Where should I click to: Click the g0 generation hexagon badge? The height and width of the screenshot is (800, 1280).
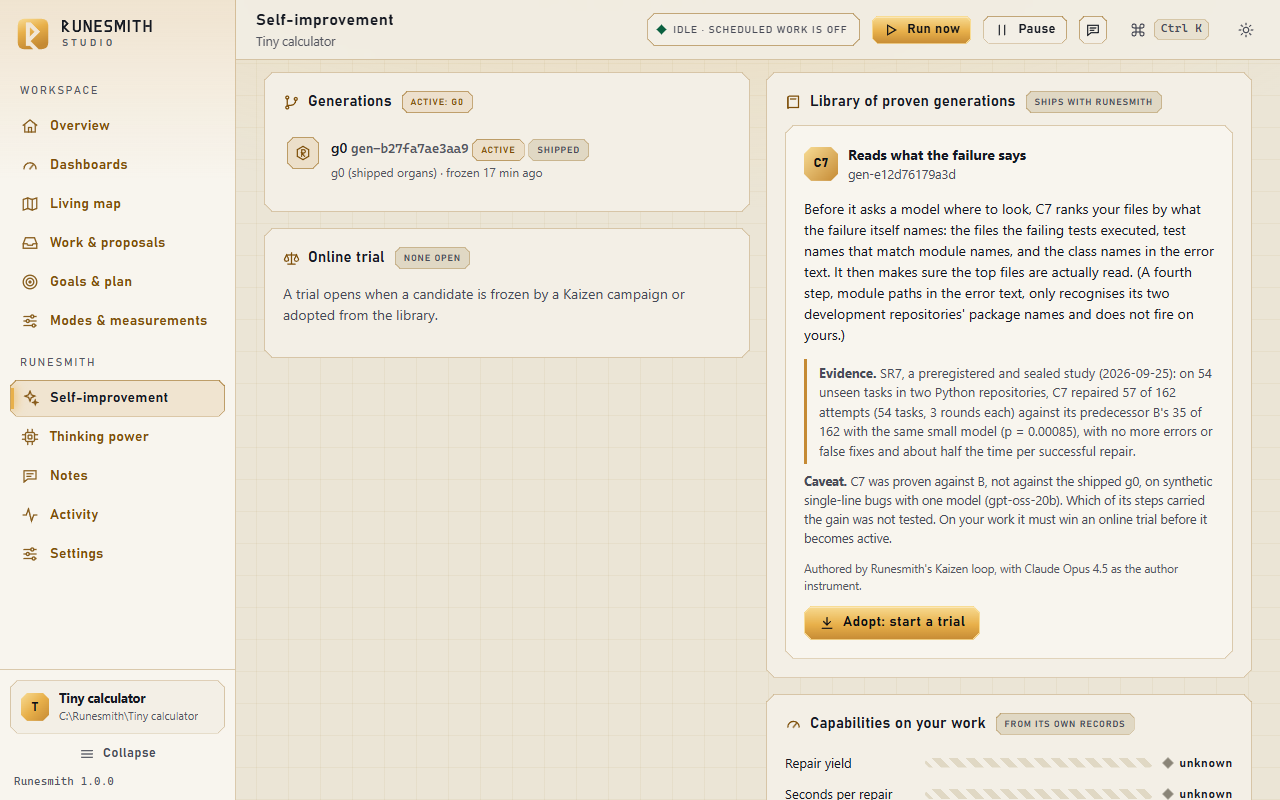(x=303, y=153)
